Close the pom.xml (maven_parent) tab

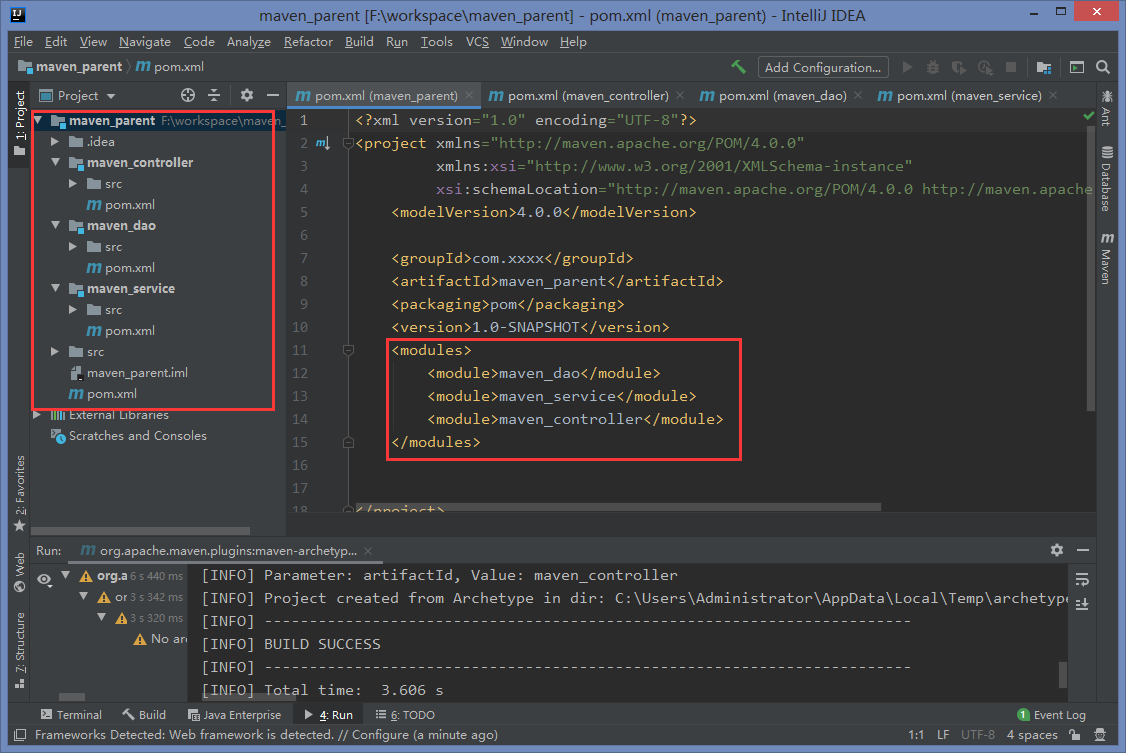coord(469,95)
